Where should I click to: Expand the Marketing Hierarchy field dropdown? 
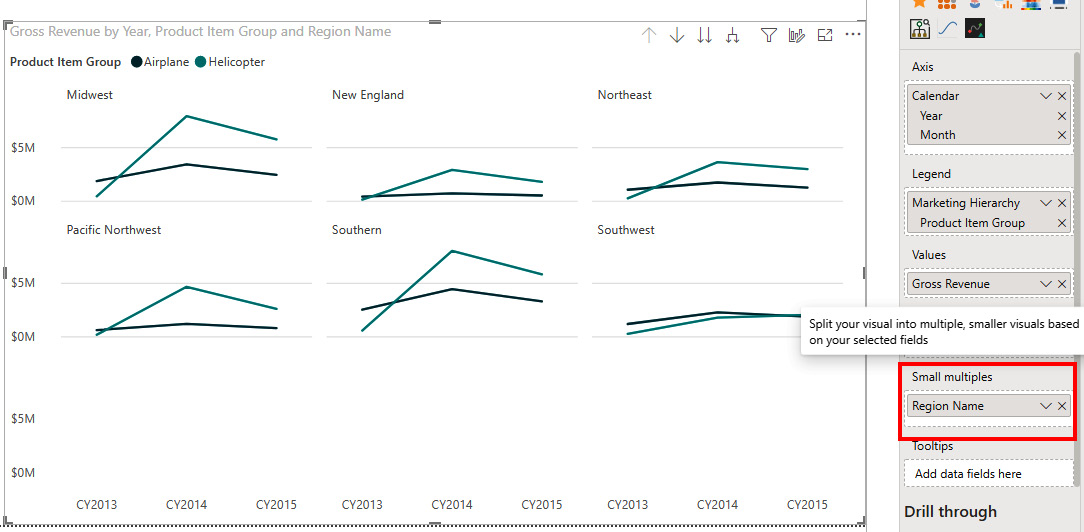tap(1046, 203)
